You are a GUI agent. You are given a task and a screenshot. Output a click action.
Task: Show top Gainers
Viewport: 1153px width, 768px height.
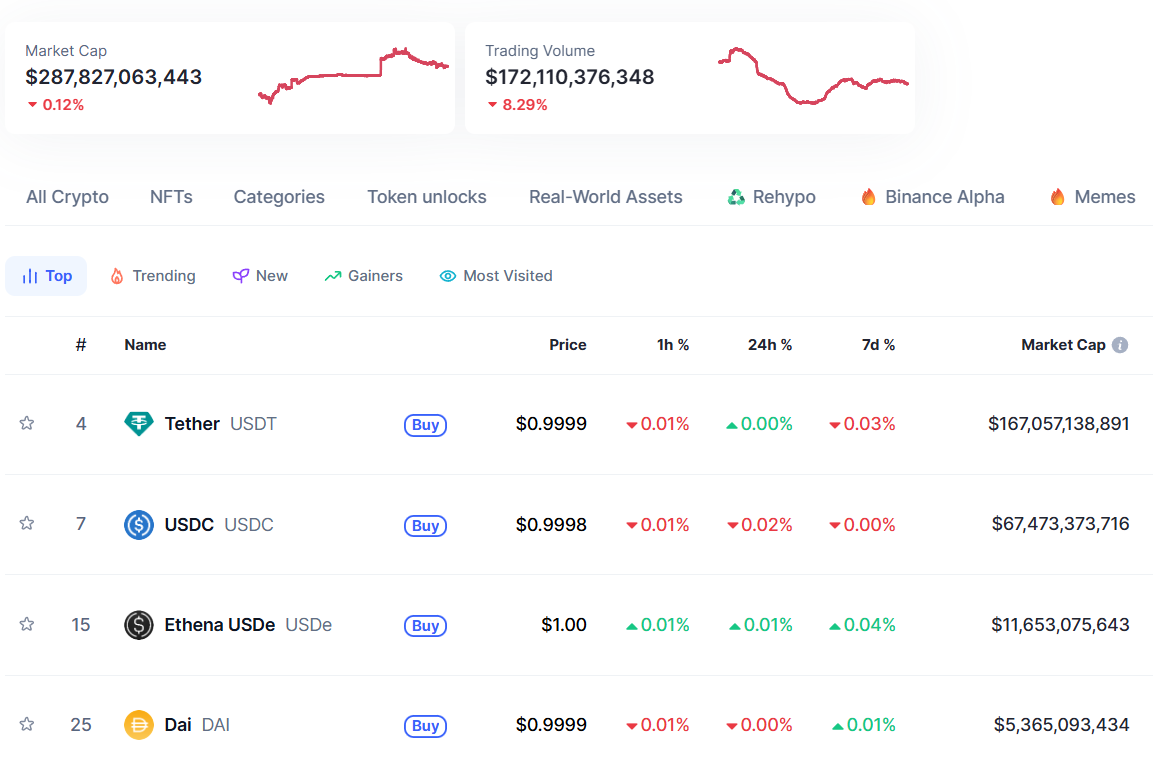(364, 276)
